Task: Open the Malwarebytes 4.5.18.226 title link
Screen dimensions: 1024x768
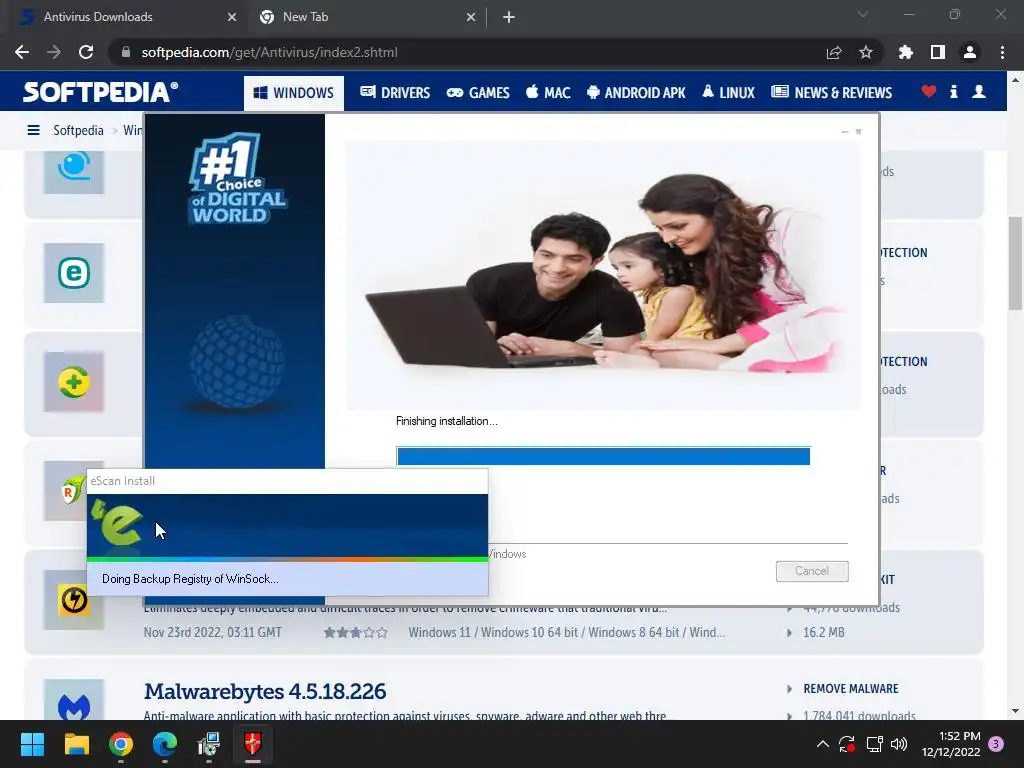Action: 265,691
